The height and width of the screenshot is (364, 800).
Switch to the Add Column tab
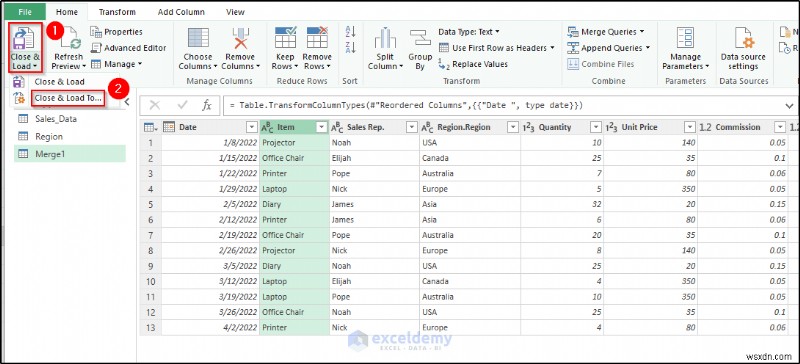click(181, 11)
